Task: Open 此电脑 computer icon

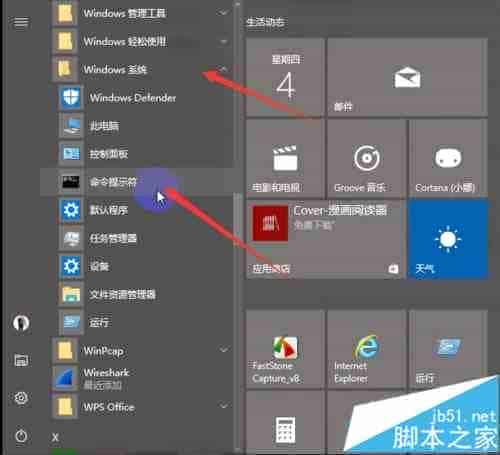Action: coord(70,126)
